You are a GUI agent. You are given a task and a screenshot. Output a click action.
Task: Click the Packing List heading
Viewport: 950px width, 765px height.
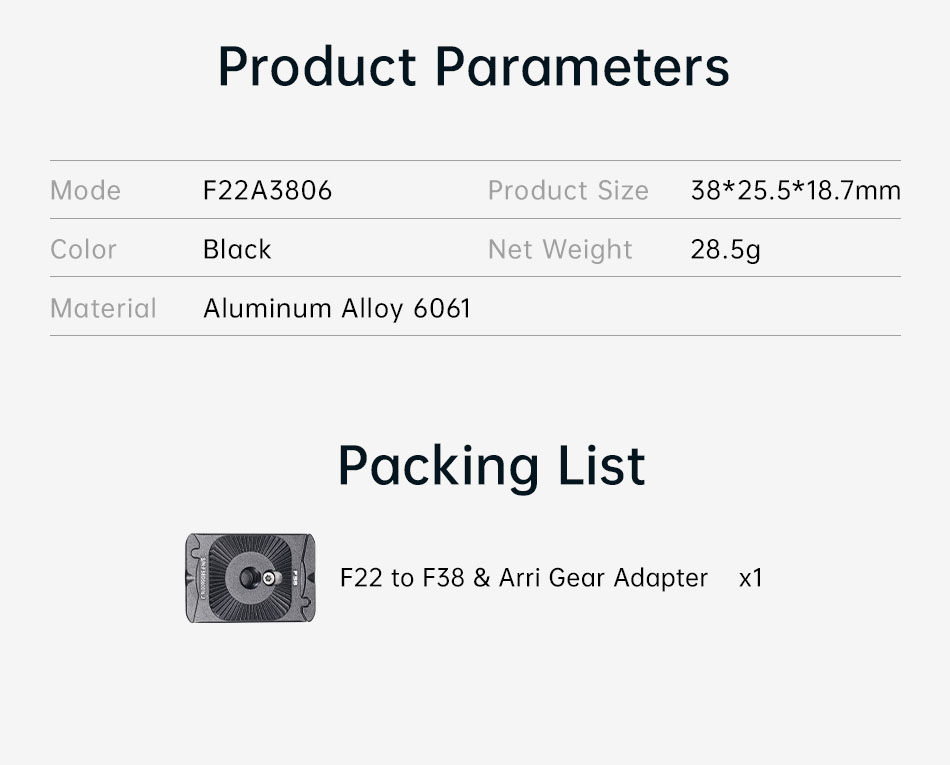(491, 466)
